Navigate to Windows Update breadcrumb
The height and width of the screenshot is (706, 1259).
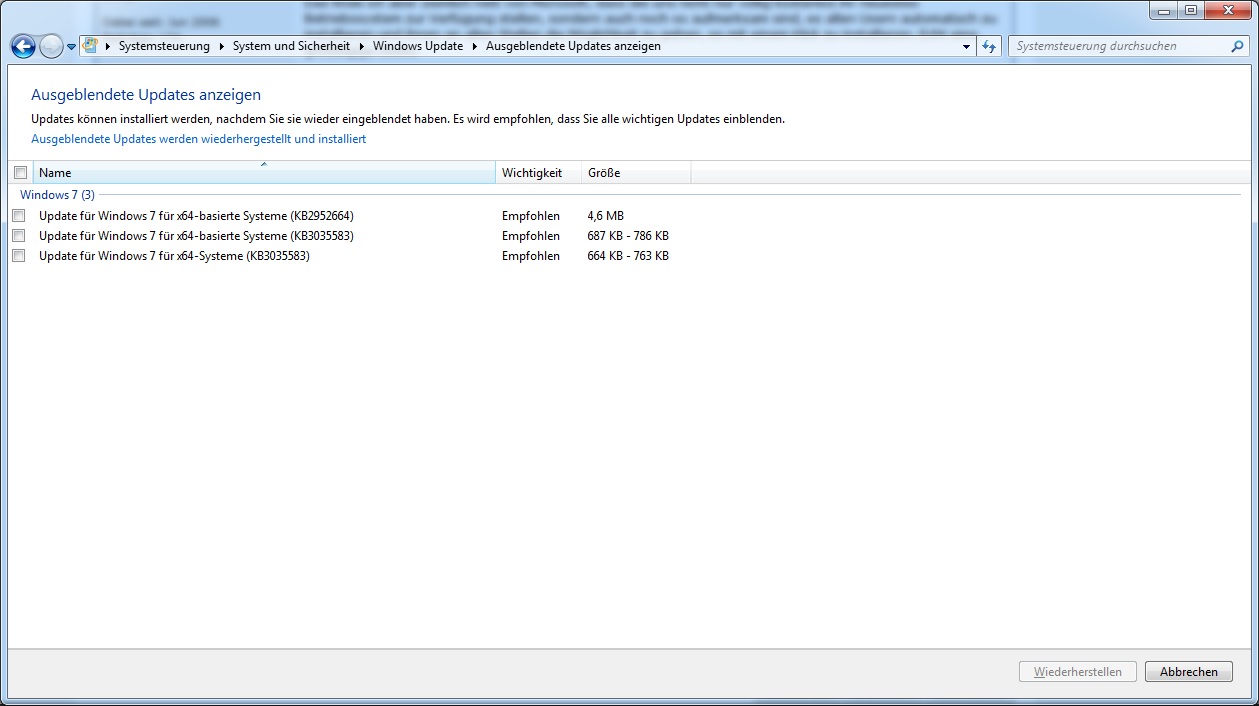point(418,46)
